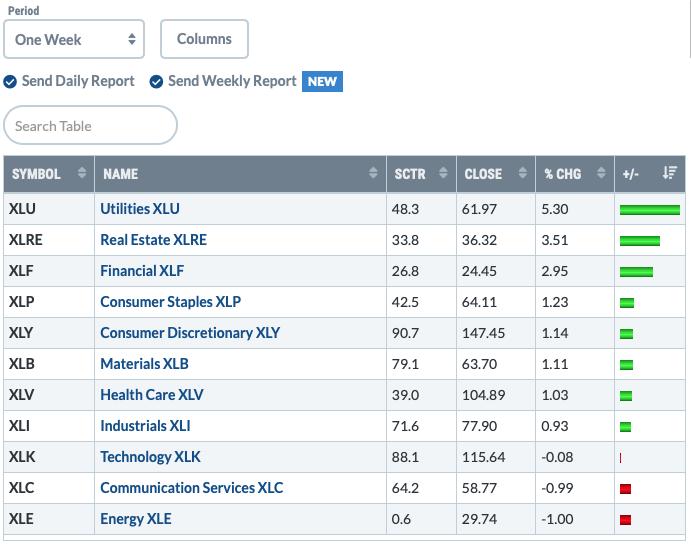Image resolution: width=691 pixels, height=545 pixels.
Task: Uncheck the Send Weekly Report checkbox
Action: pos(156,82)
